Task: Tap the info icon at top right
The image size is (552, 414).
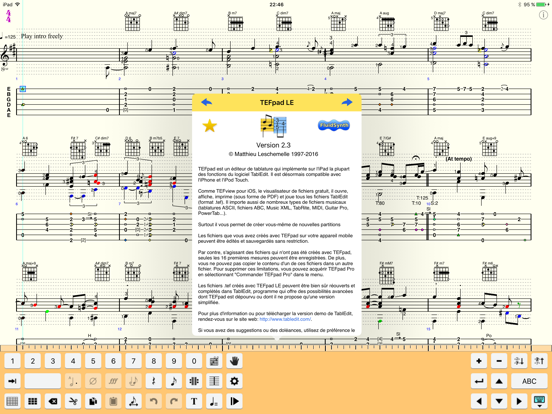Action: [544, 15]
